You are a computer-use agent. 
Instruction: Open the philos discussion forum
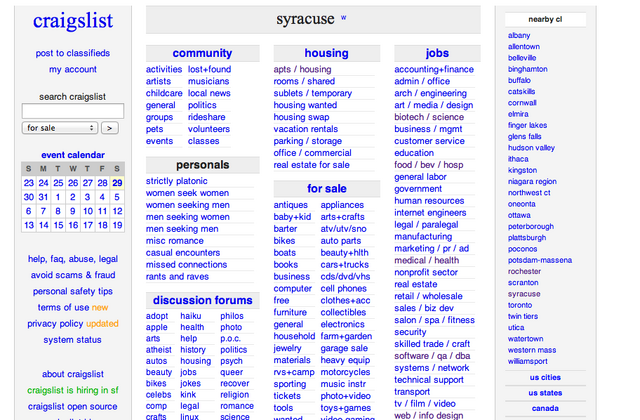(x=232, y=316)
